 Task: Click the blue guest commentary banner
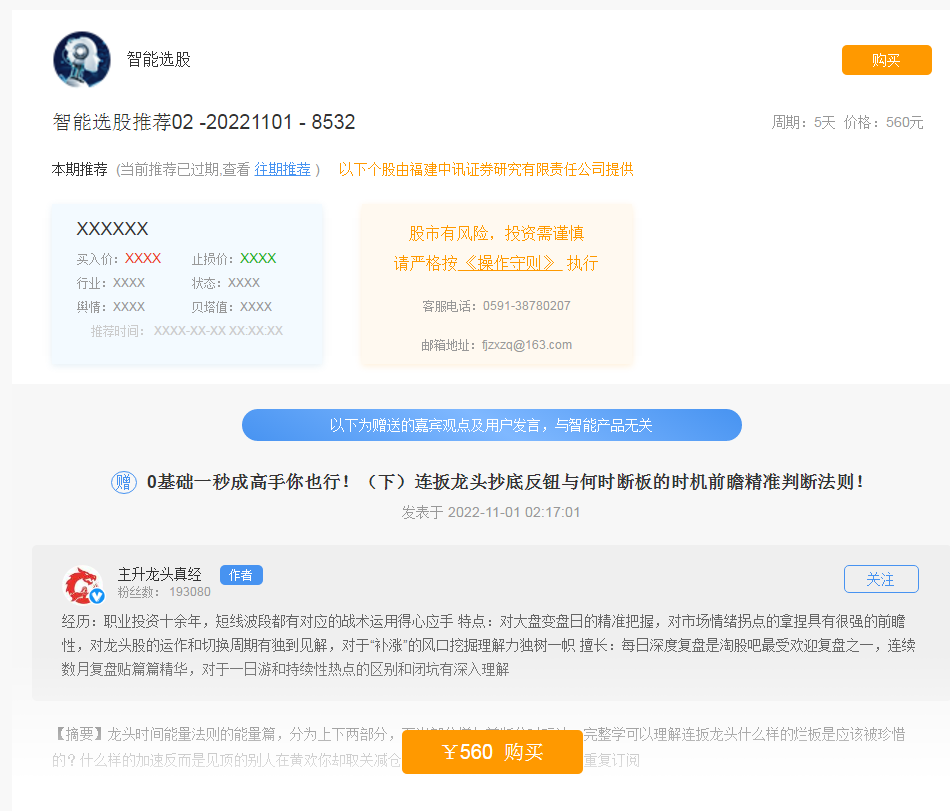(491, 425)
